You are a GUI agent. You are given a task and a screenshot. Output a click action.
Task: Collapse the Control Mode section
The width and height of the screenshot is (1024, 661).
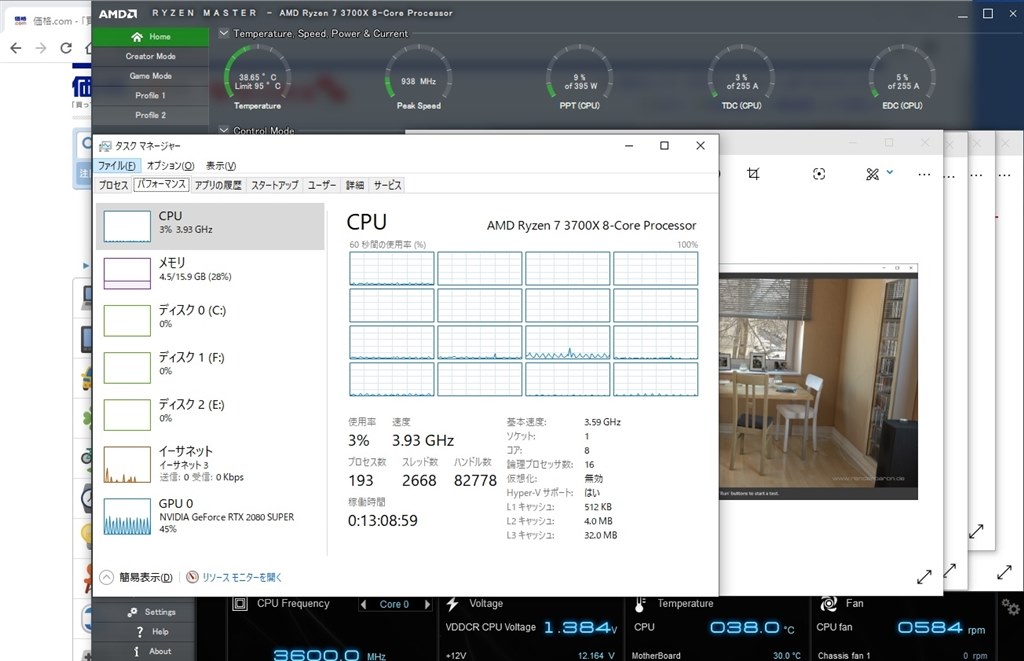pyautogui.click(x=224, y=130)
